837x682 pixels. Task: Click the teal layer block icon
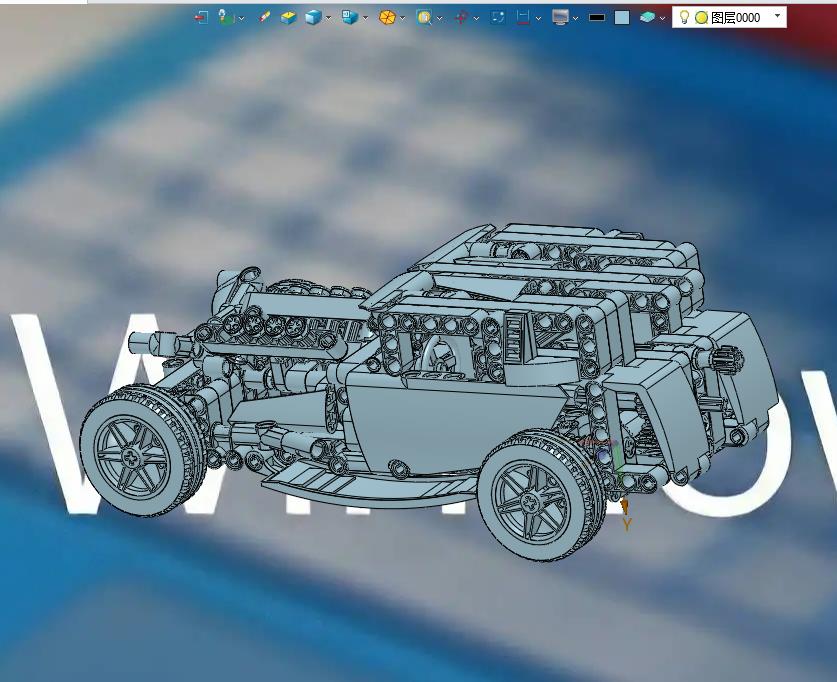tap(647, 18)
